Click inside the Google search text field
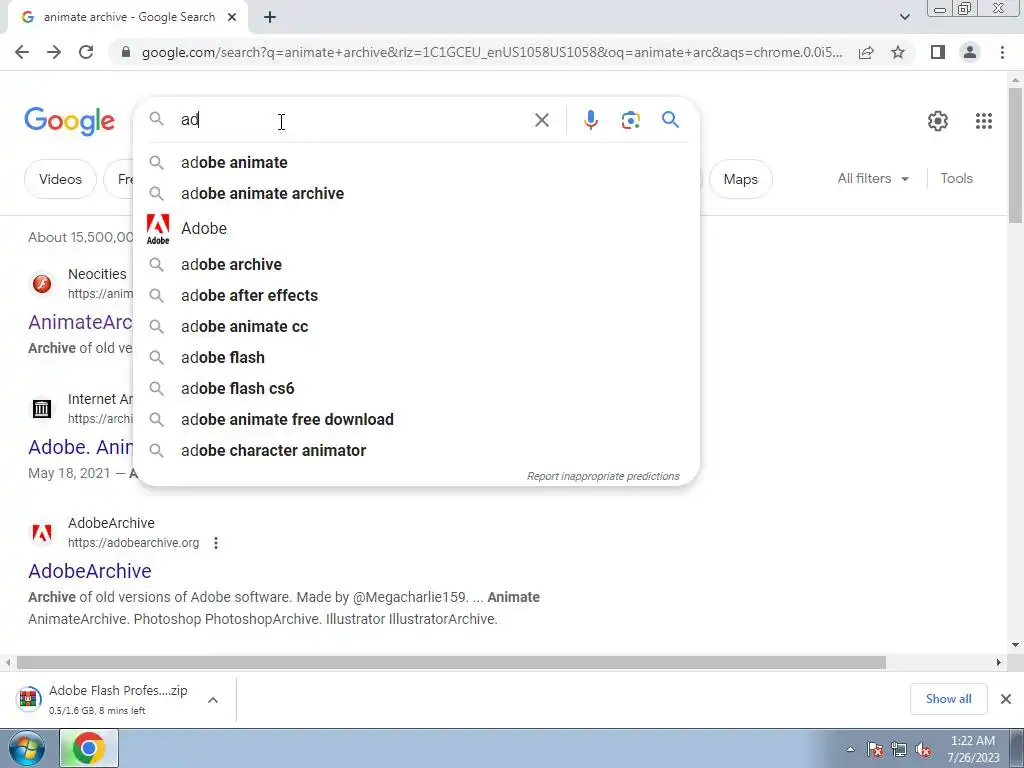 pyautogui.click(x=353, y=120)
